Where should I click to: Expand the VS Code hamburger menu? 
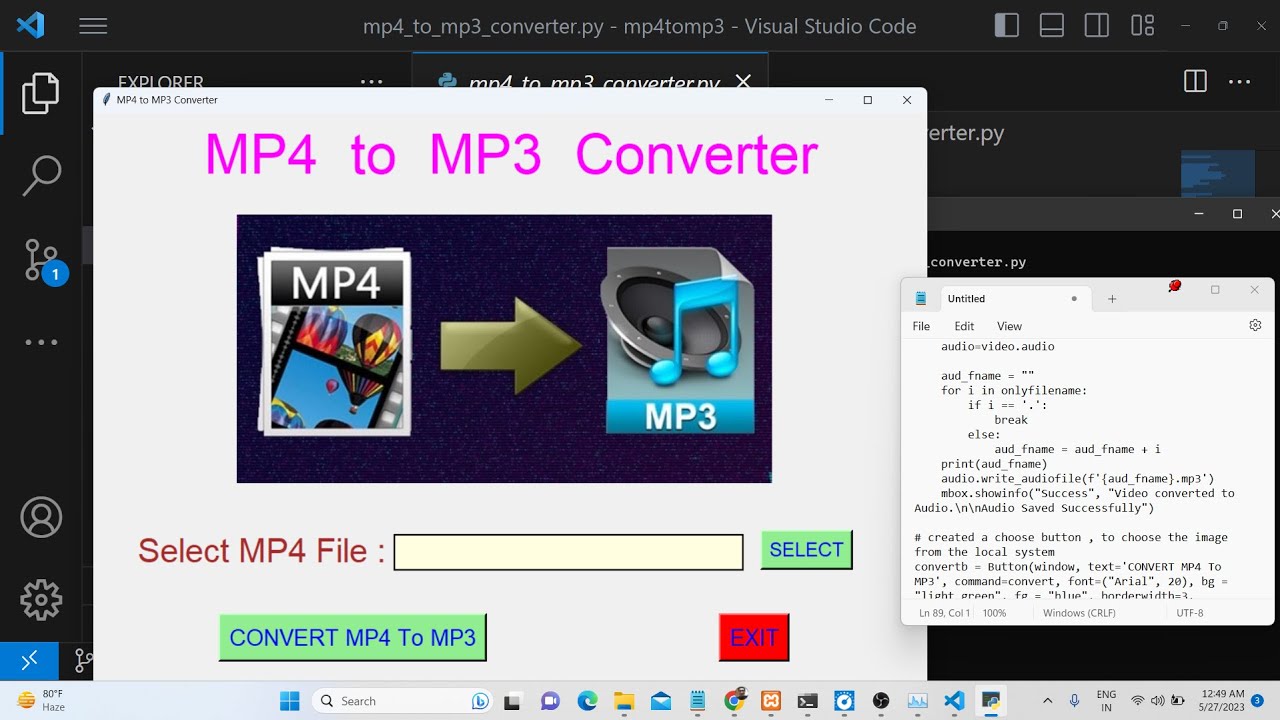coord(93,26)
